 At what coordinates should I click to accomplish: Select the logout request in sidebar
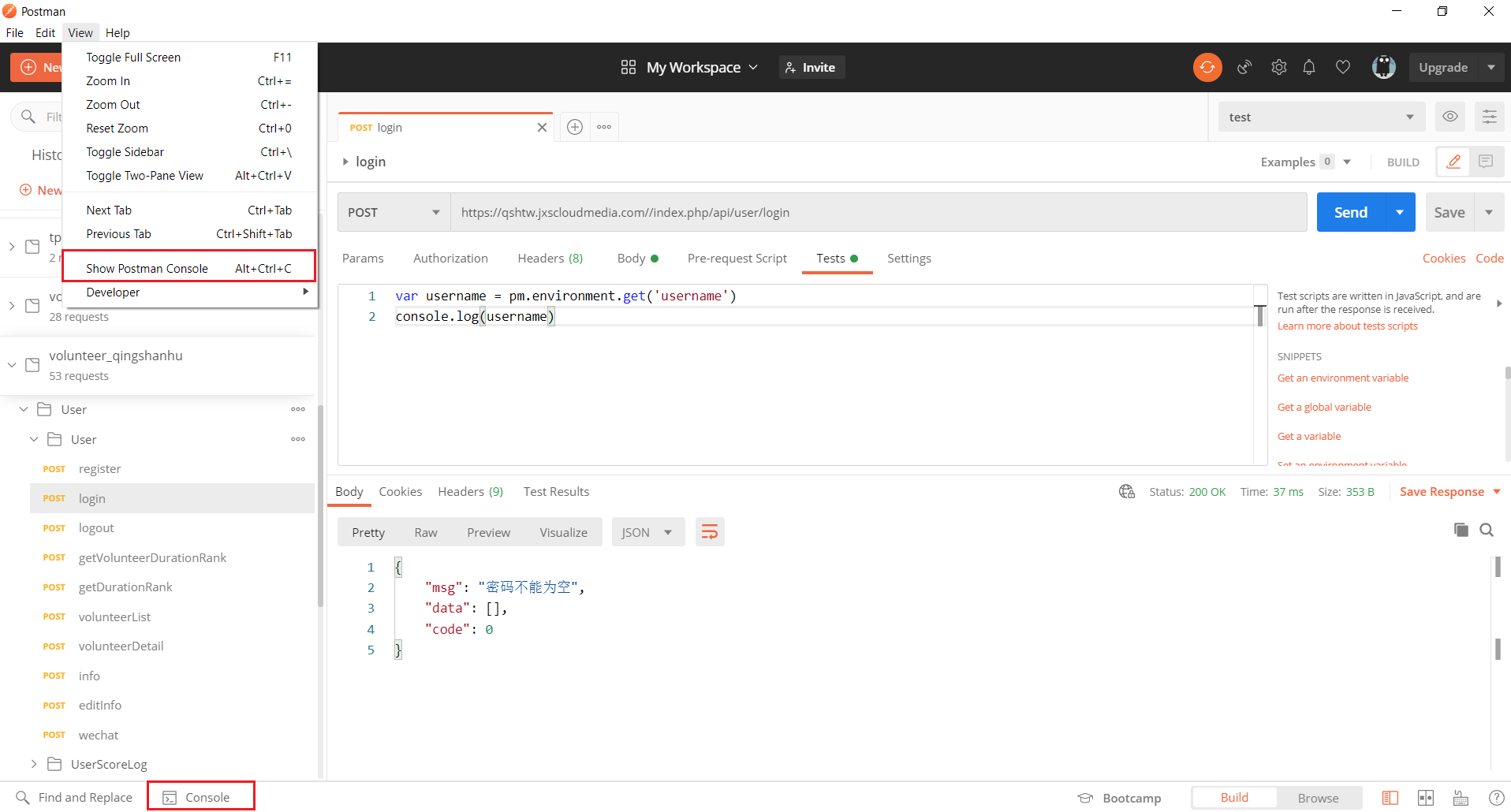[x=172, y=528]
